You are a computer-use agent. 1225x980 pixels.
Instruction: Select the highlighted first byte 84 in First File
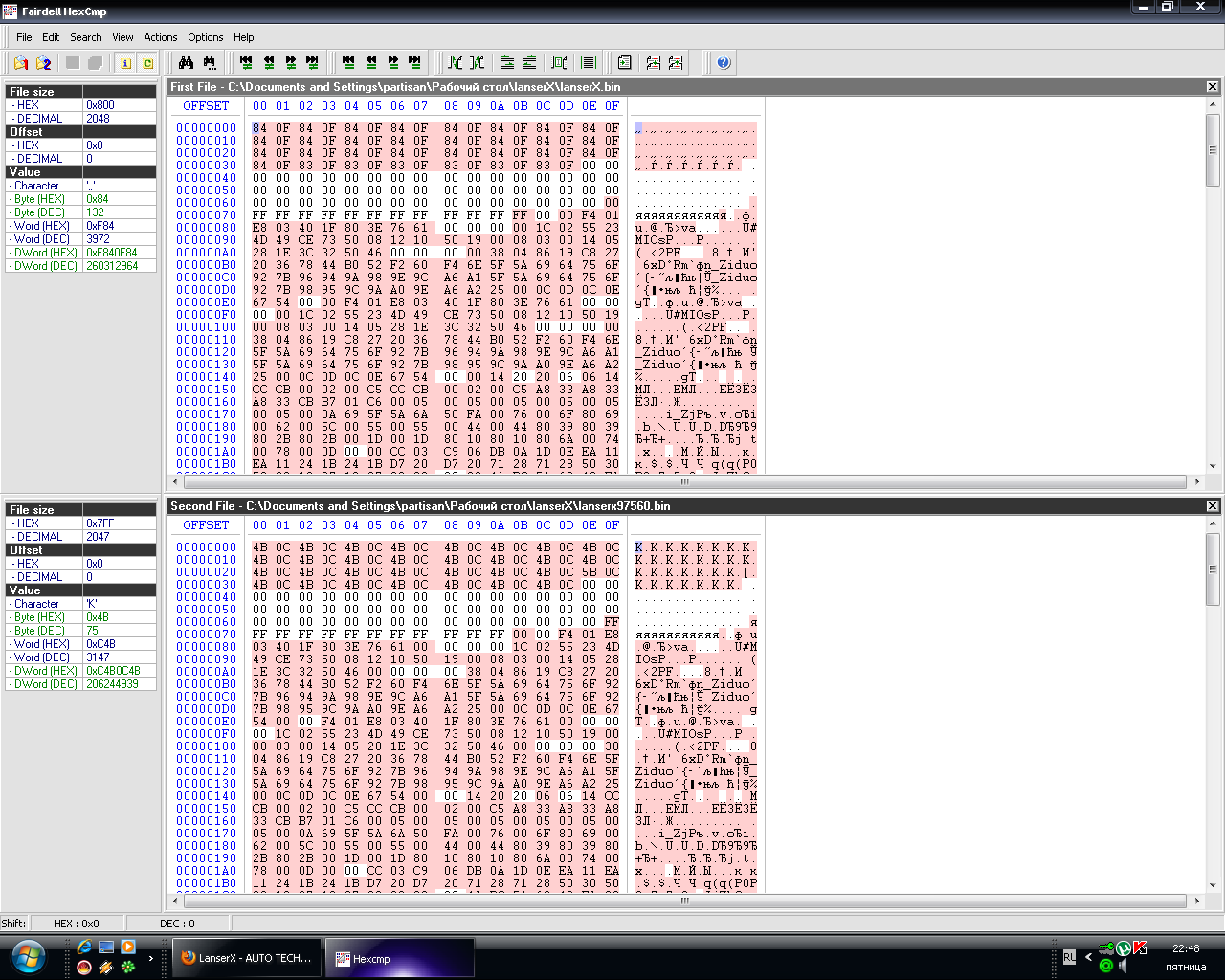click(x=259, y=128)
